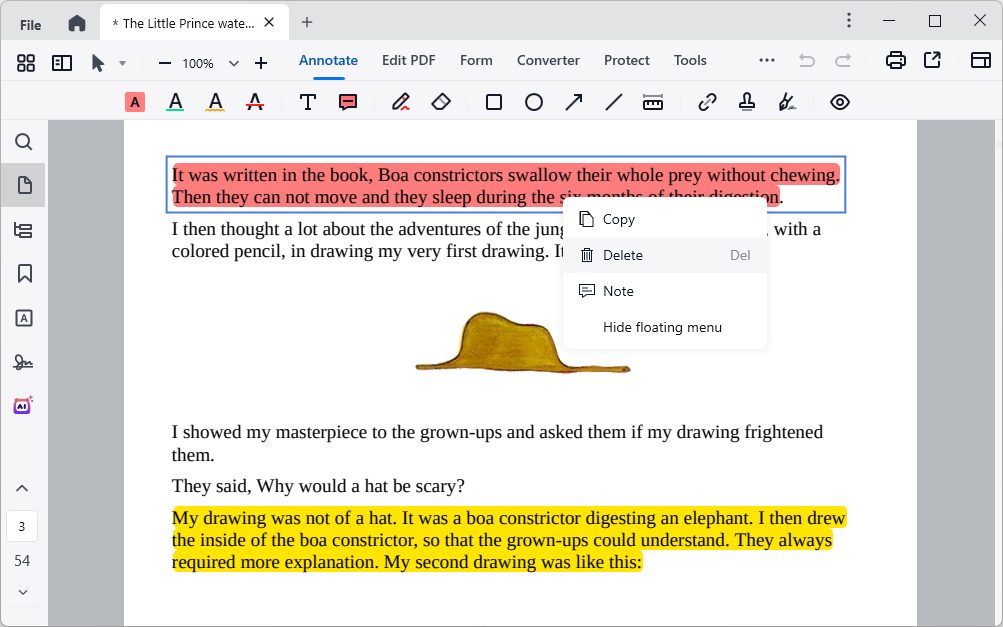Print the current document

pyautogui.click(x=894, y=60)
